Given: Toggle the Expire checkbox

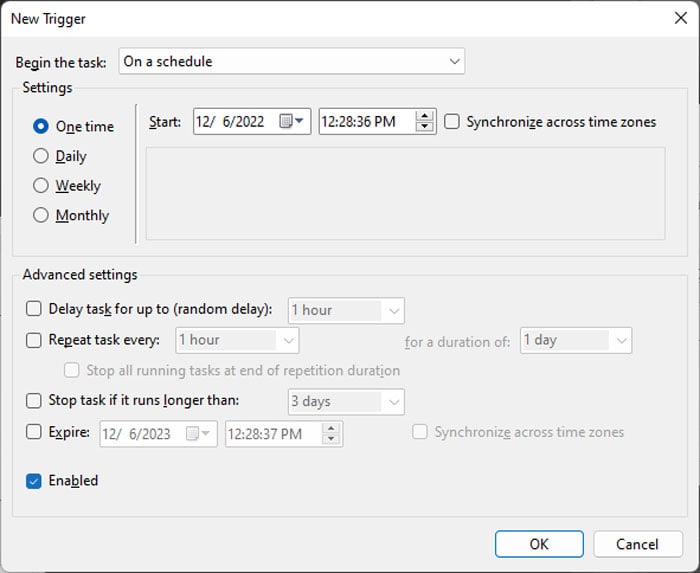Looking at the screenshot, I should coord(33,432).
